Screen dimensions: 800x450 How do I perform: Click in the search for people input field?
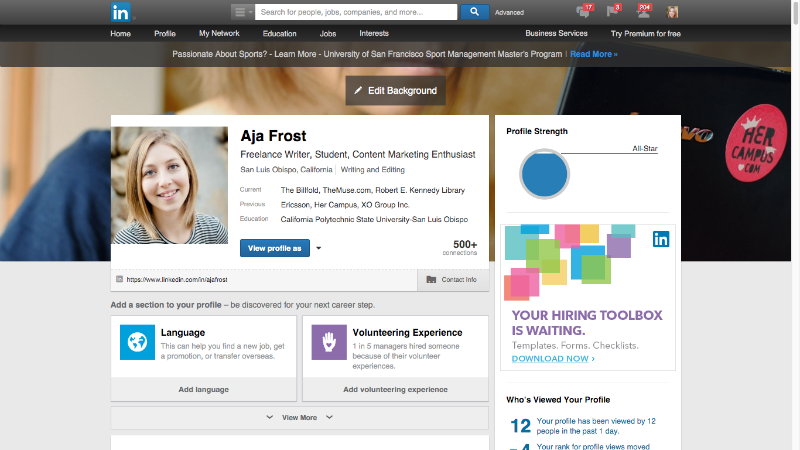[355, 12]
